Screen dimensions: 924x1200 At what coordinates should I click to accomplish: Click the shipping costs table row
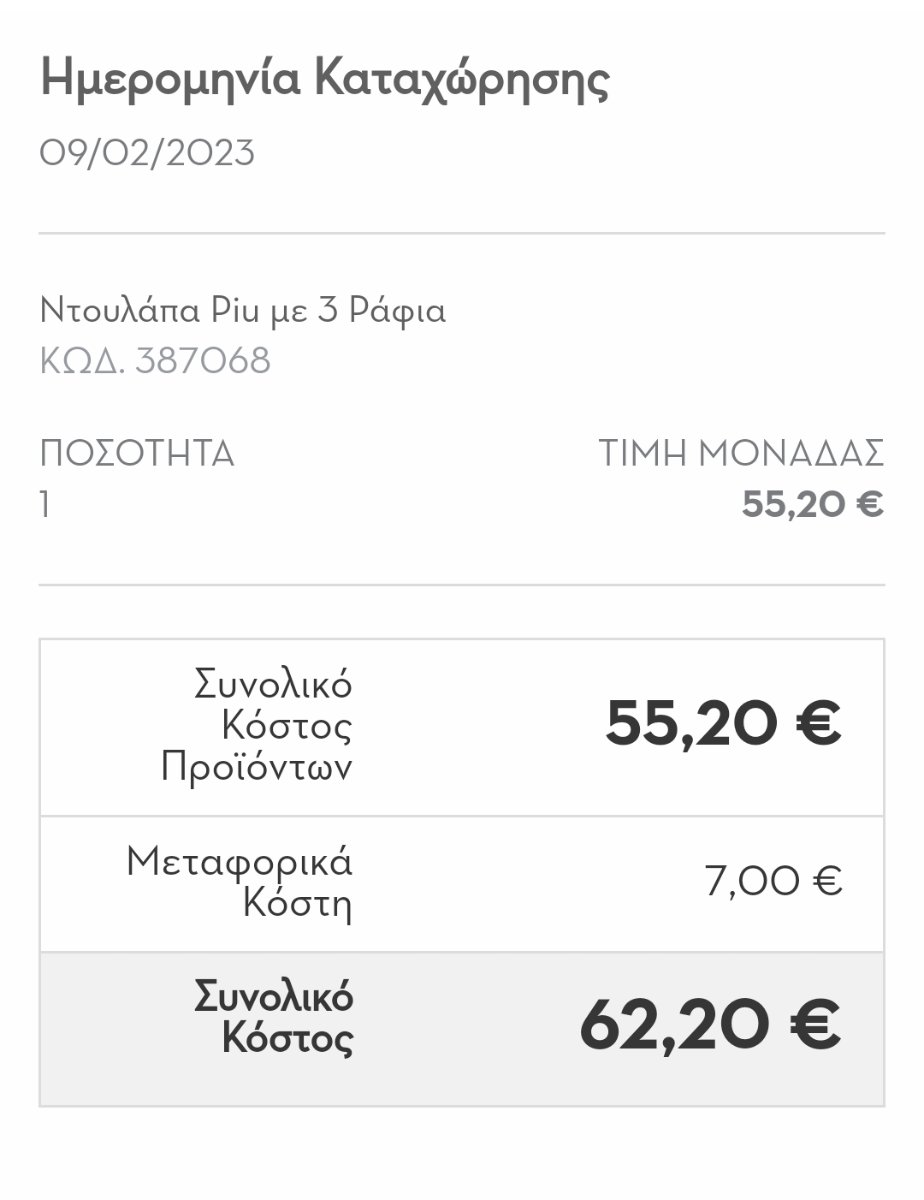point(462,884)
